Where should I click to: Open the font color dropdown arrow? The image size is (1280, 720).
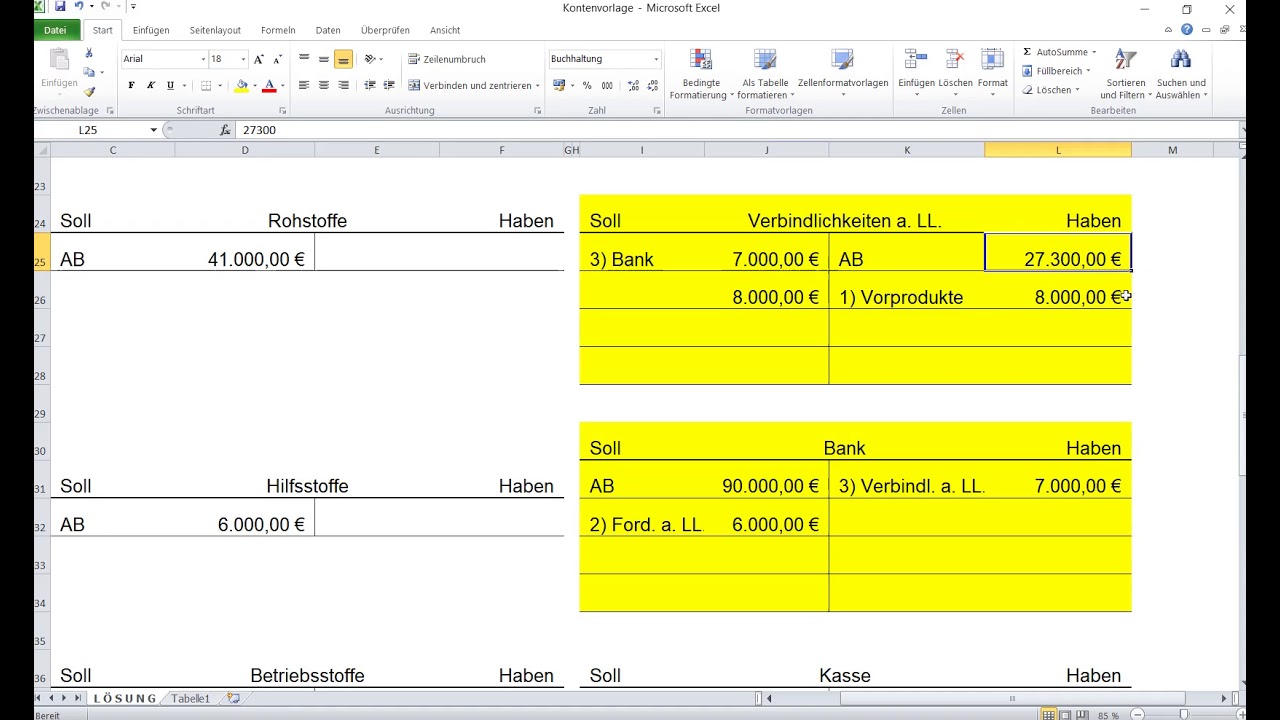pos(282,85)
